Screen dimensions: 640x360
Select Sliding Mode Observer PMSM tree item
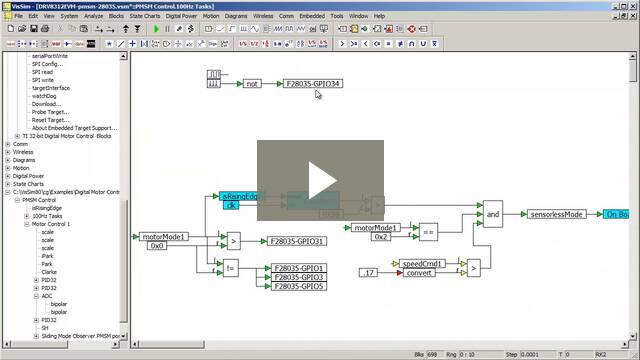click(80, 336)
